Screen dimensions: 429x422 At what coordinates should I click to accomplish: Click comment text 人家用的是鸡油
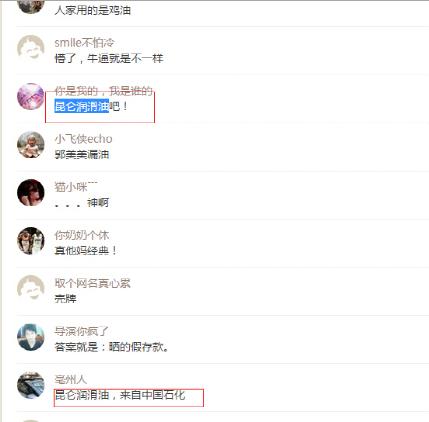[x=92, y=10]
